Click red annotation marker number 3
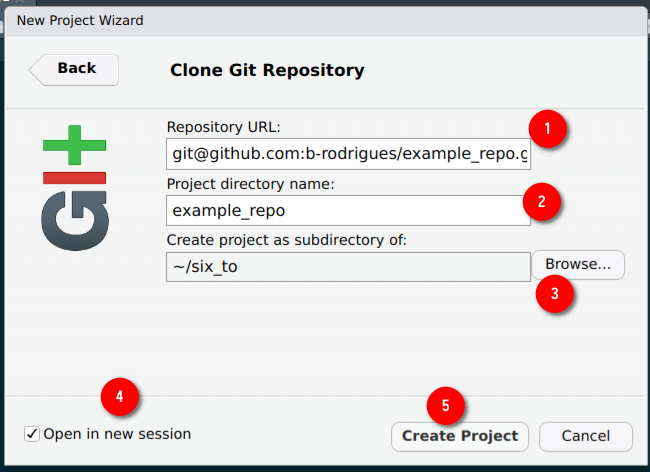Image resolution: width=650 pixels, height=472 pixels. (555, 293)
